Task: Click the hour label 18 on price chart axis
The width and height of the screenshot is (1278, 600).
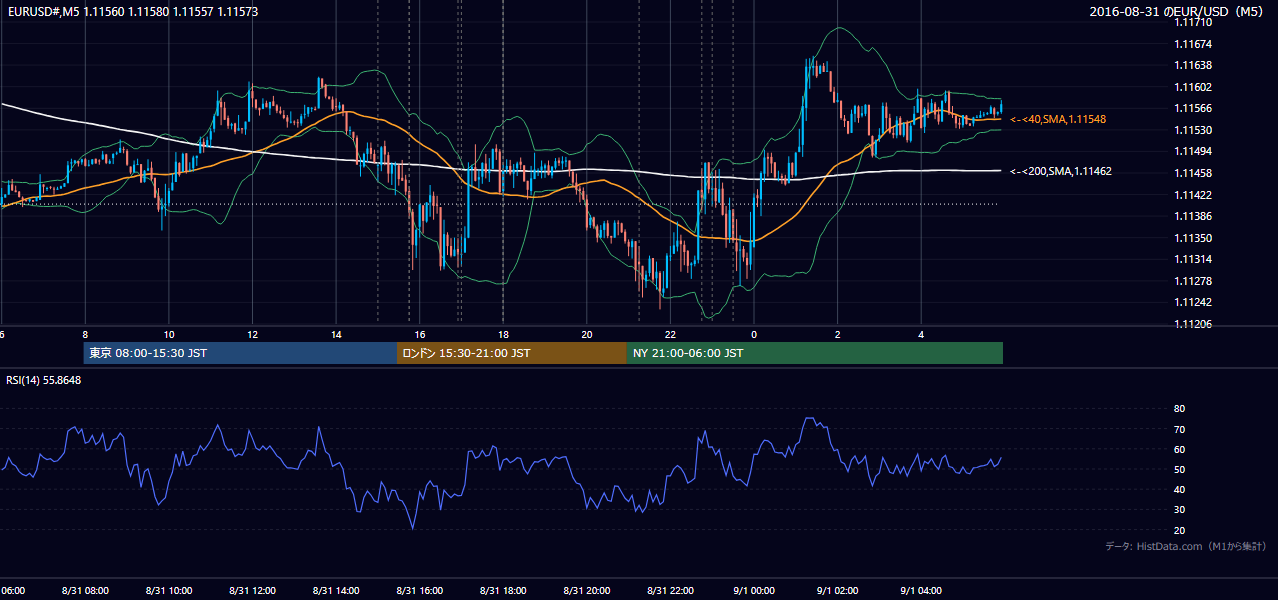Action: 503,334
